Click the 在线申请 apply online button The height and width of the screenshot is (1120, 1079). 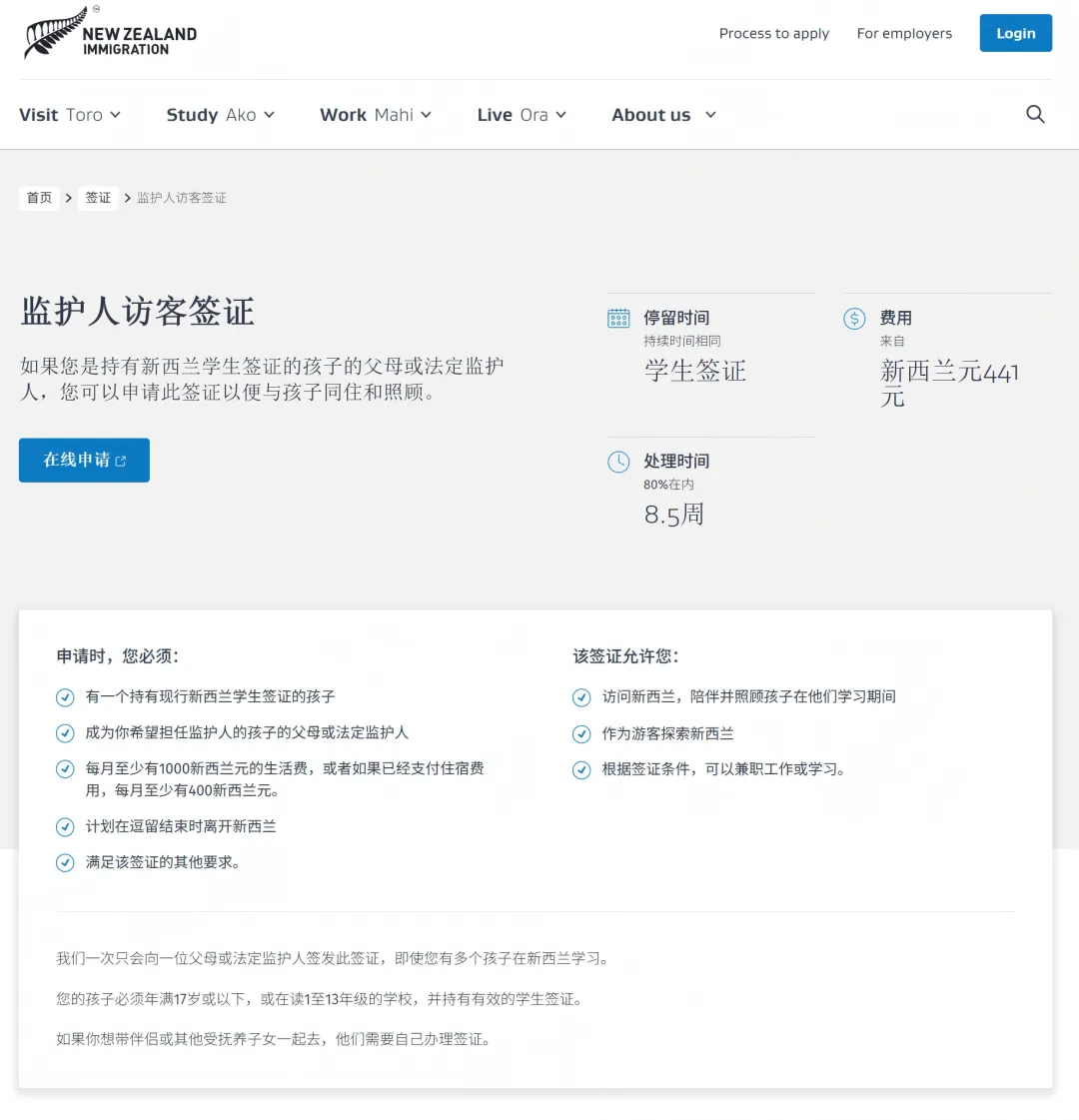coord(84,460)
